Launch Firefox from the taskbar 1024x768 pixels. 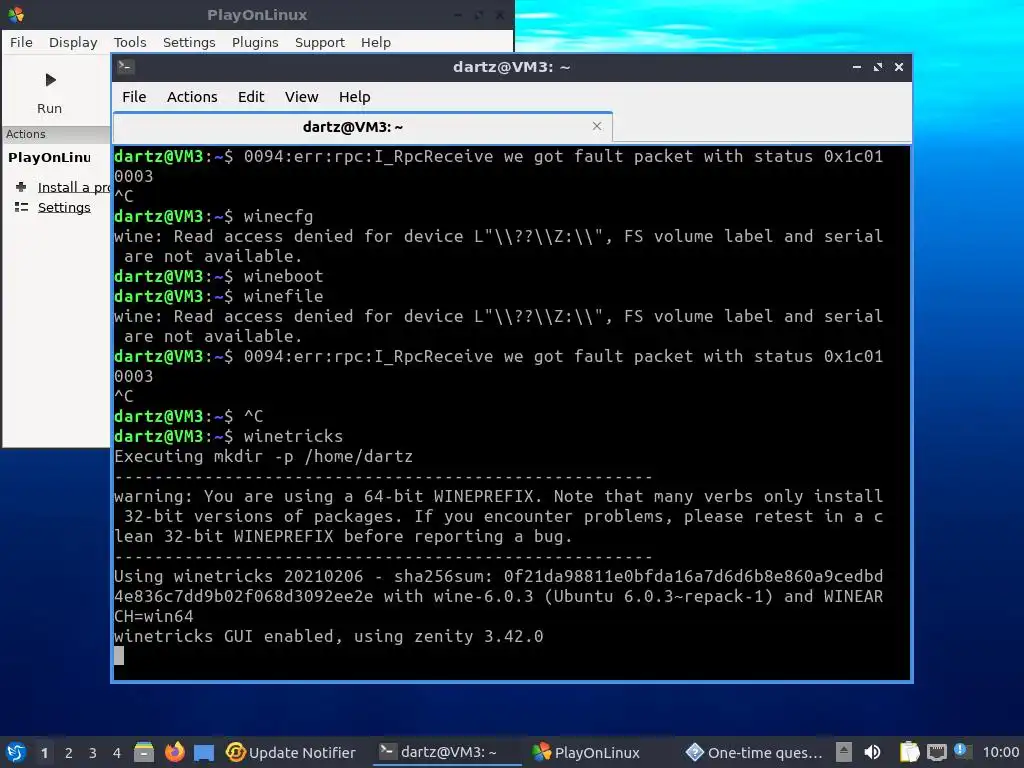[174, 752]
